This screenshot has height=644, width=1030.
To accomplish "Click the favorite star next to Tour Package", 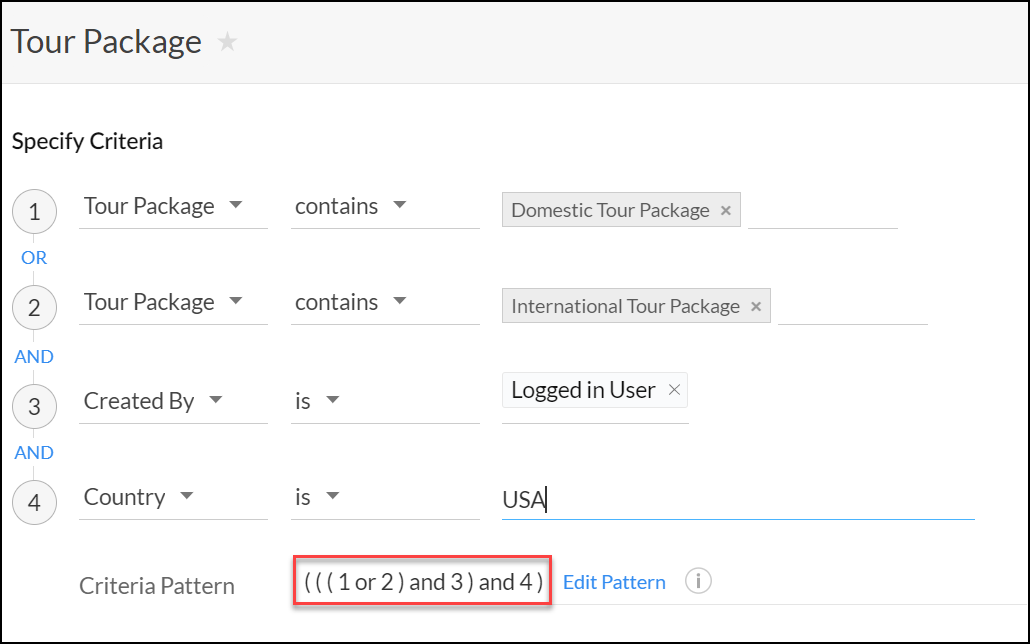I will pyautogui.click(x=228, y=42).
